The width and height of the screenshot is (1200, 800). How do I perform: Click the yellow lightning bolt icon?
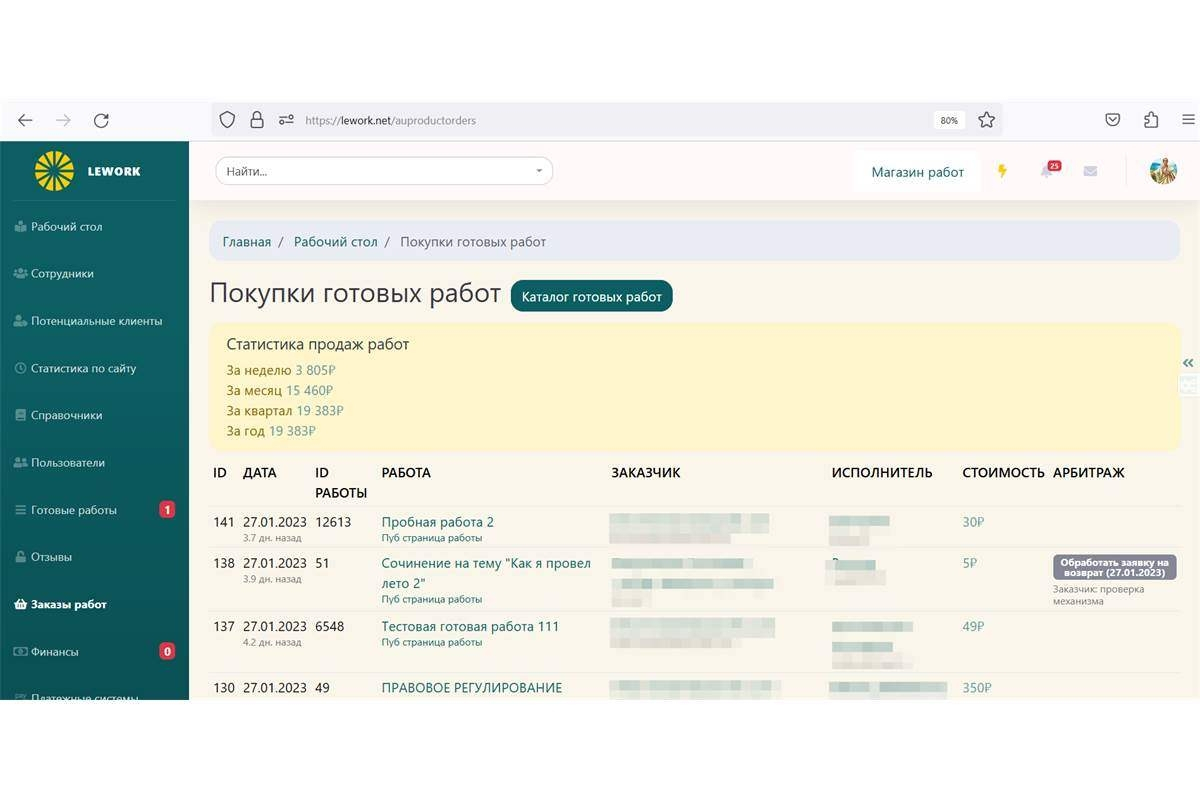(1002, 171)
